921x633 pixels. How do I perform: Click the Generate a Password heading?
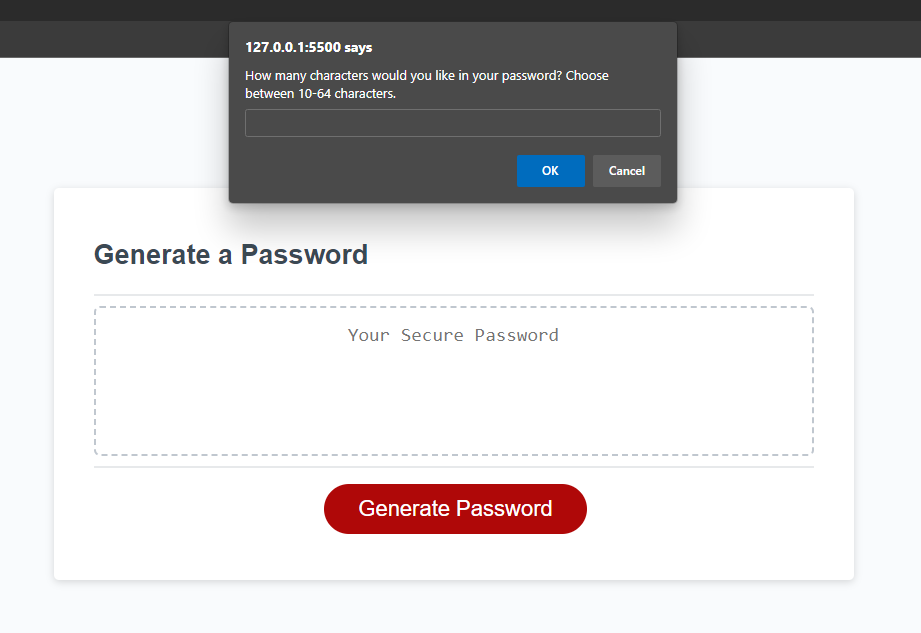pos(230,254)
